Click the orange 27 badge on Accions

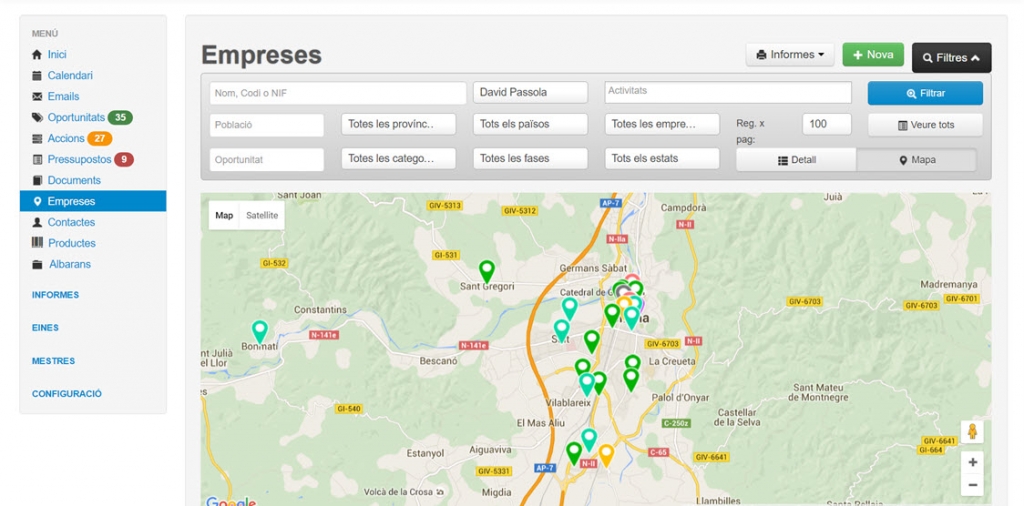click(x=100, y=138)
